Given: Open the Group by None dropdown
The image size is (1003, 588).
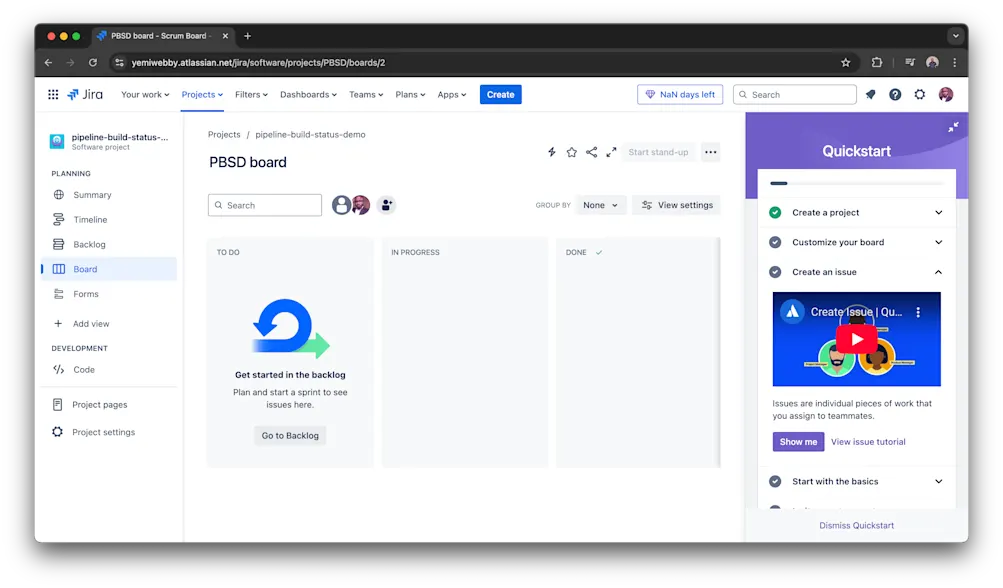Looking at the screenshot, I should coord(600,205).
